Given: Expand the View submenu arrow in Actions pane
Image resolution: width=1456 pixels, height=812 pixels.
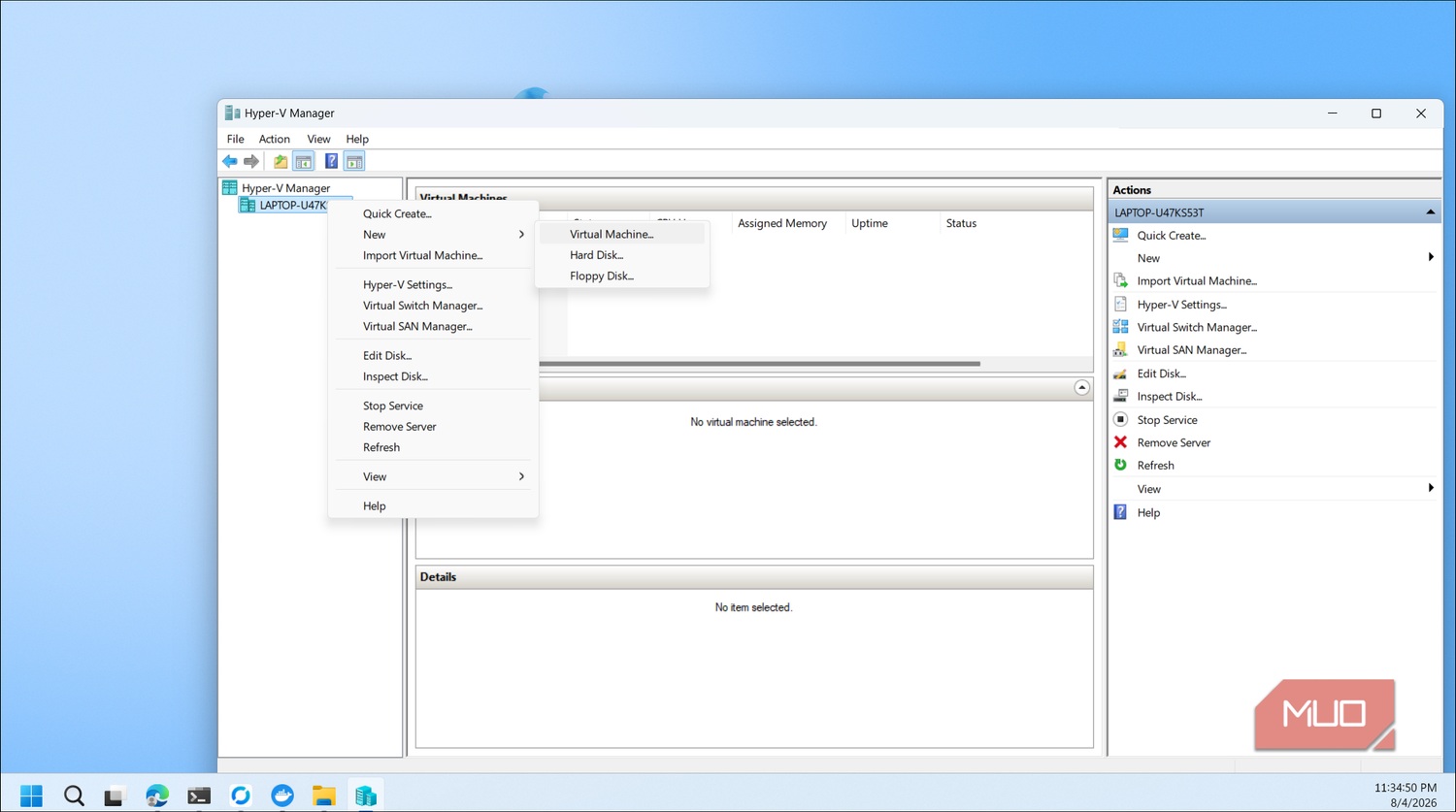Looking at the screenshot, I should [1431, 488].
